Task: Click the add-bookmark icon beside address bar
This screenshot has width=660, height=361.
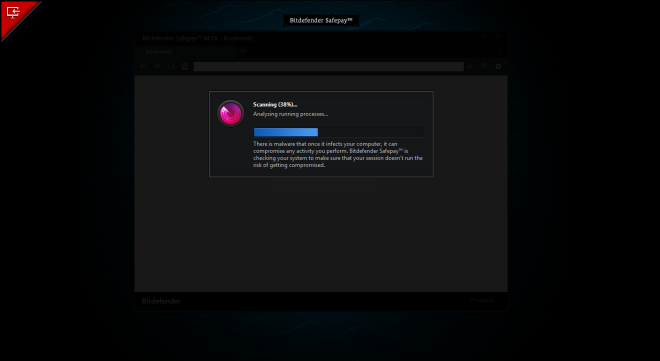Action: [x=470, y=66]
